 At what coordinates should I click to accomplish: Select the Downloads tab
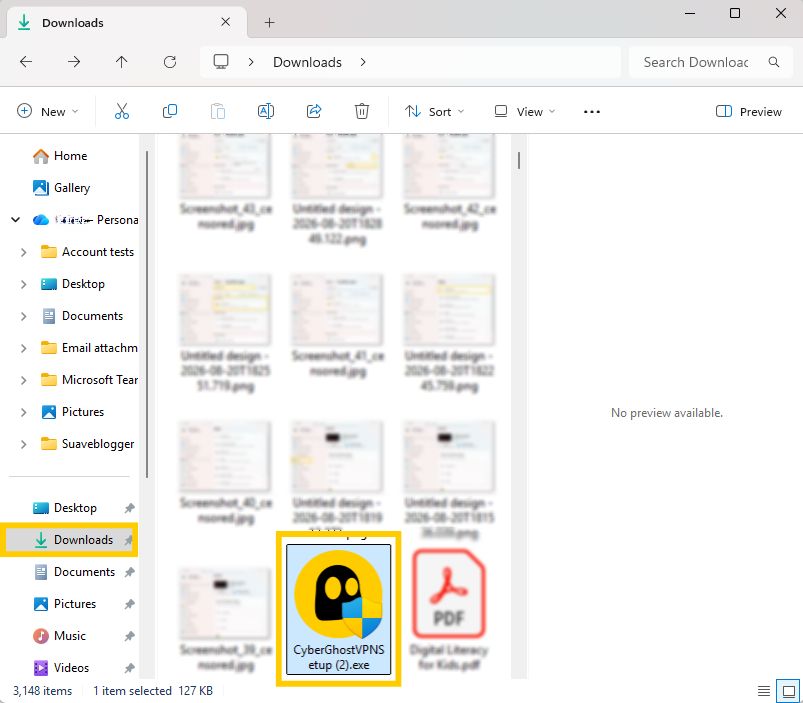pos(126,23)
